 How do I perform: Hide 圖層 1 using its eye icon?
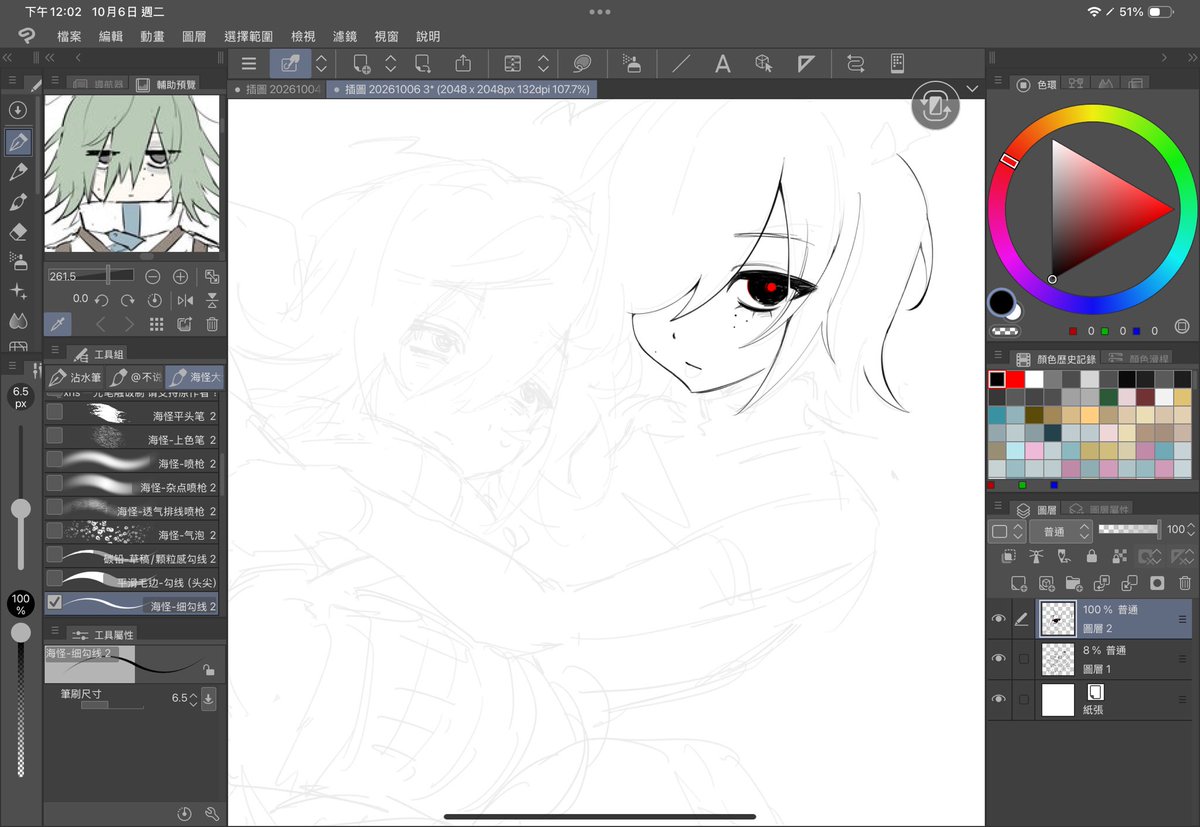(x=998, y=659)
